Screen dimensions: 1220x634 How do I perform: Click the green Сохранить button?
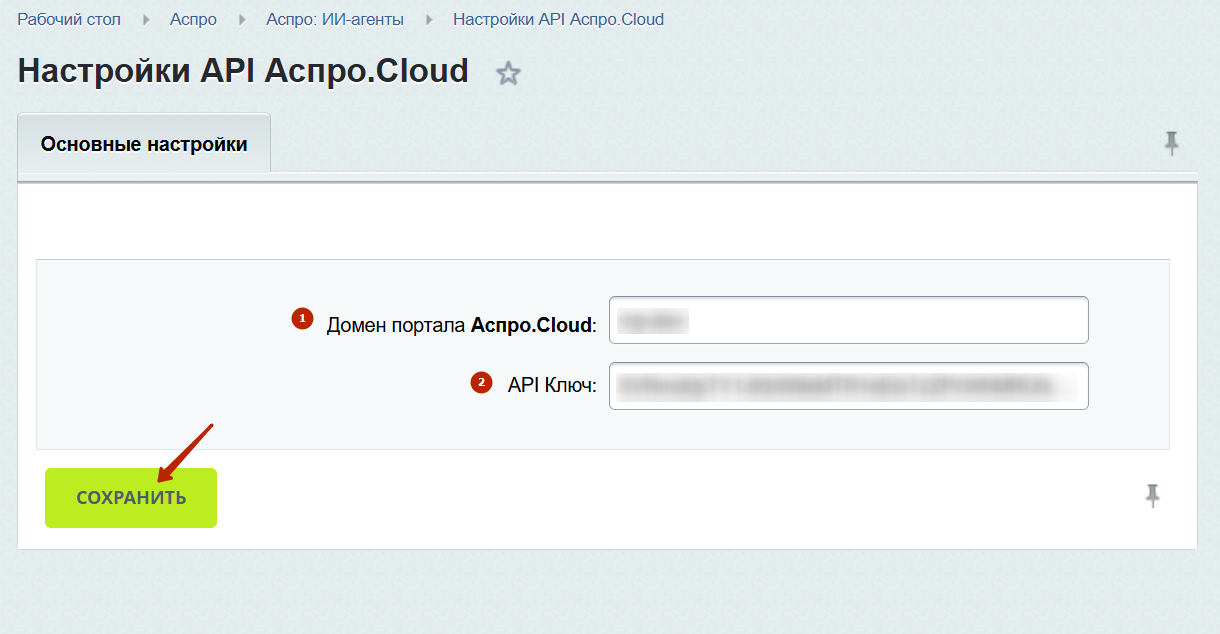[x=131, y=498]
